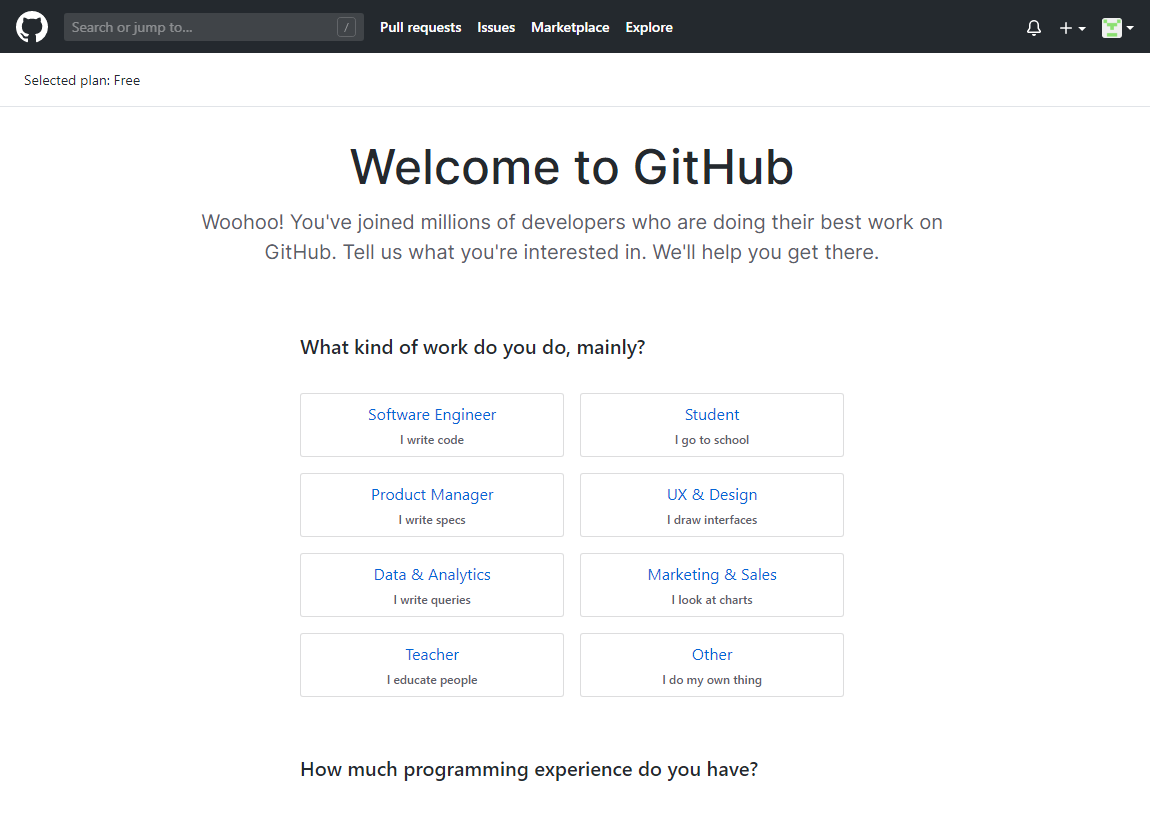Open the notifications bell
The image size is (1150, 819).
click(x=1034, y=28)
